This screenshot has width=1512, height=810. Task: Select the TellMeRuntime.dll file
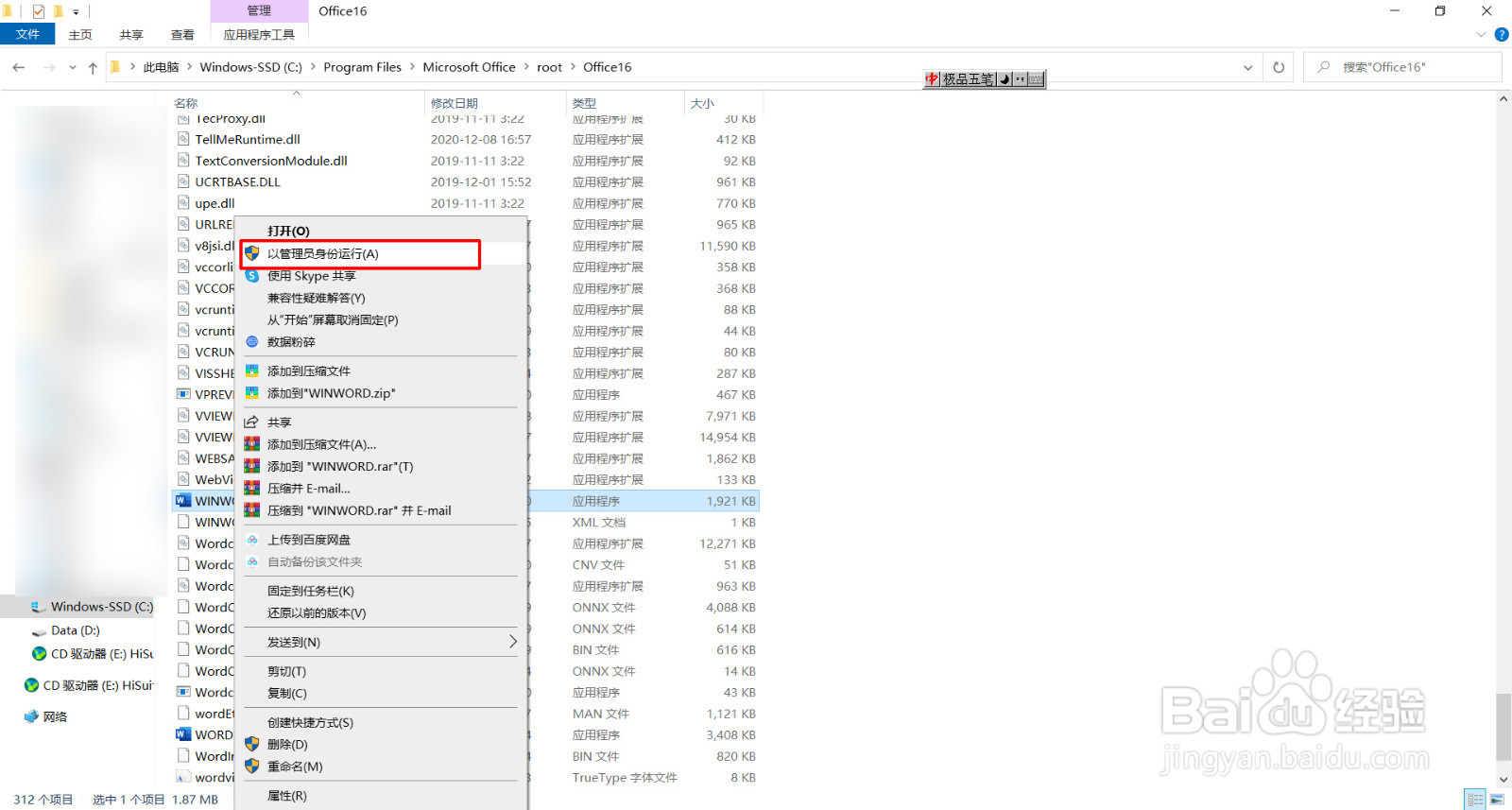click(248, 139)
